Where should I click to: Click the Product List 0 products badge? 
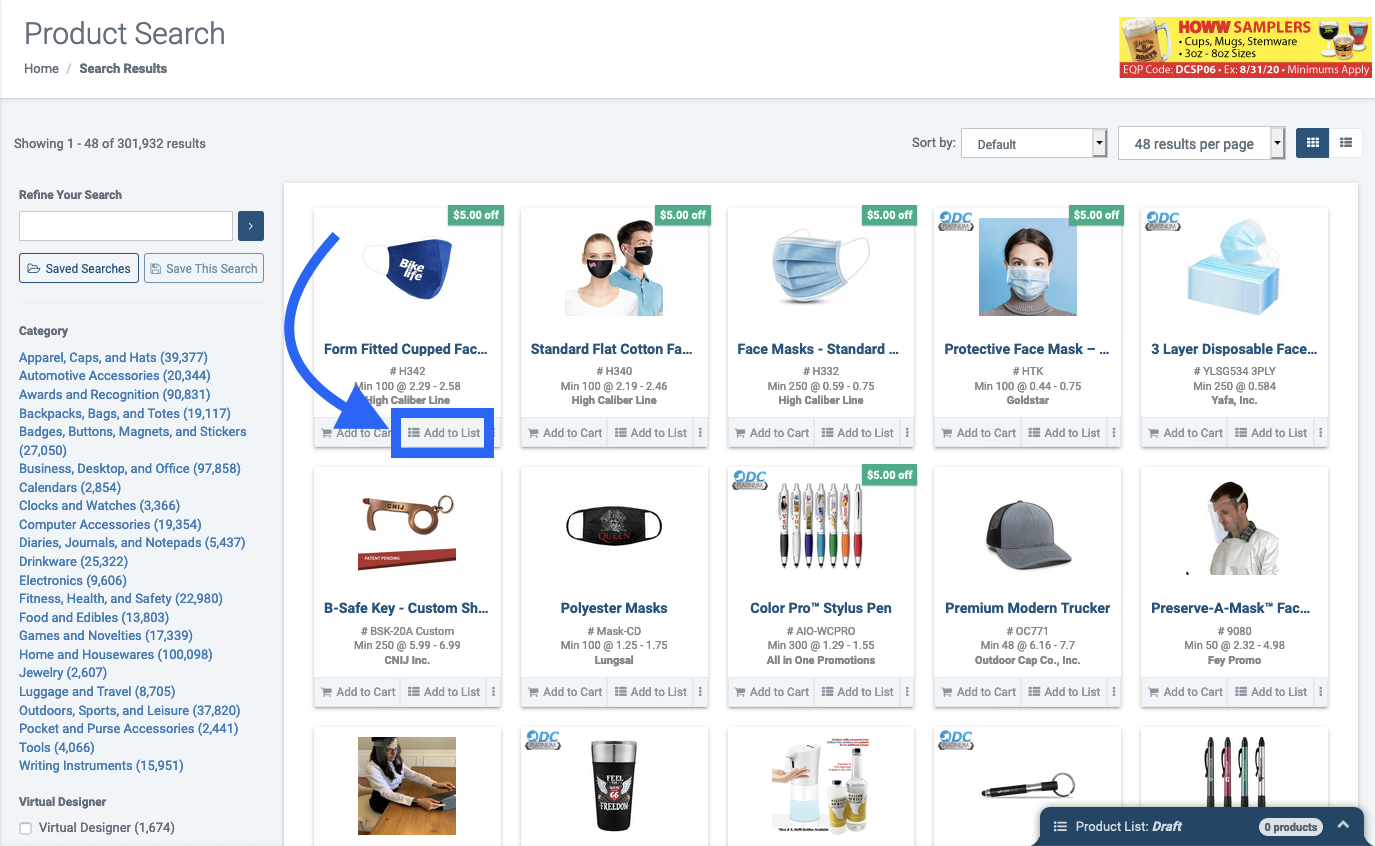[1290, 827]
